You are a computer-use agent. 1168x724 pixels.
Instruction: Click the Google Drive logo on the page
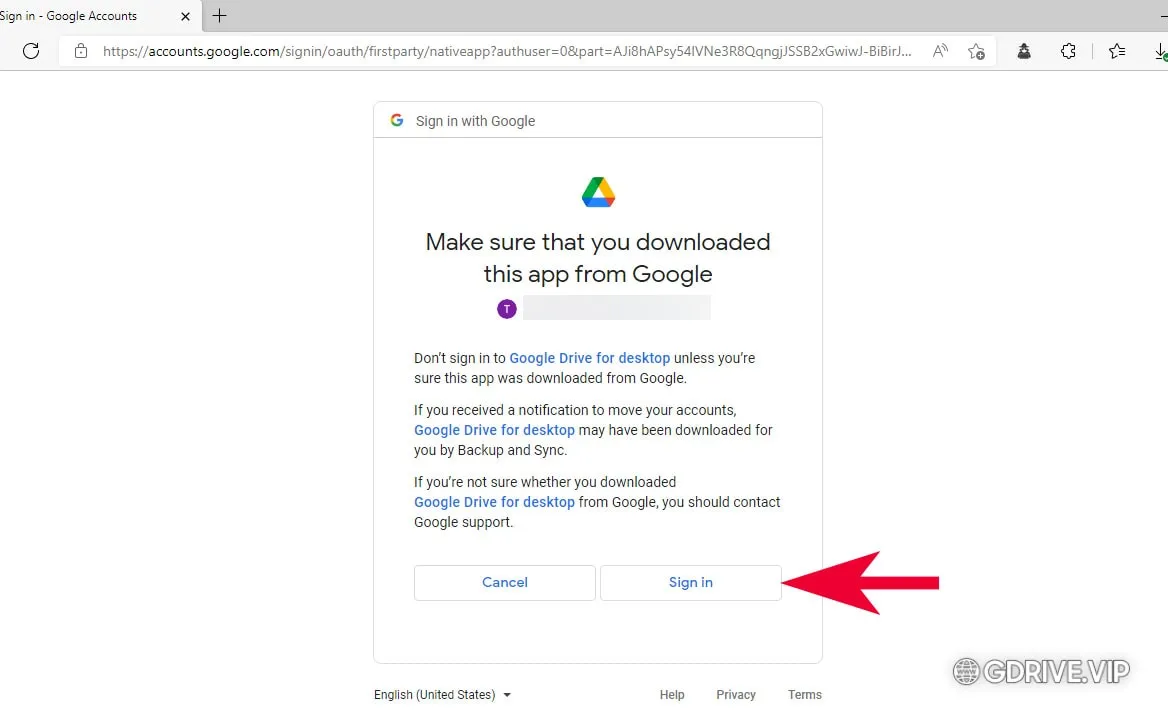point(597,191)
